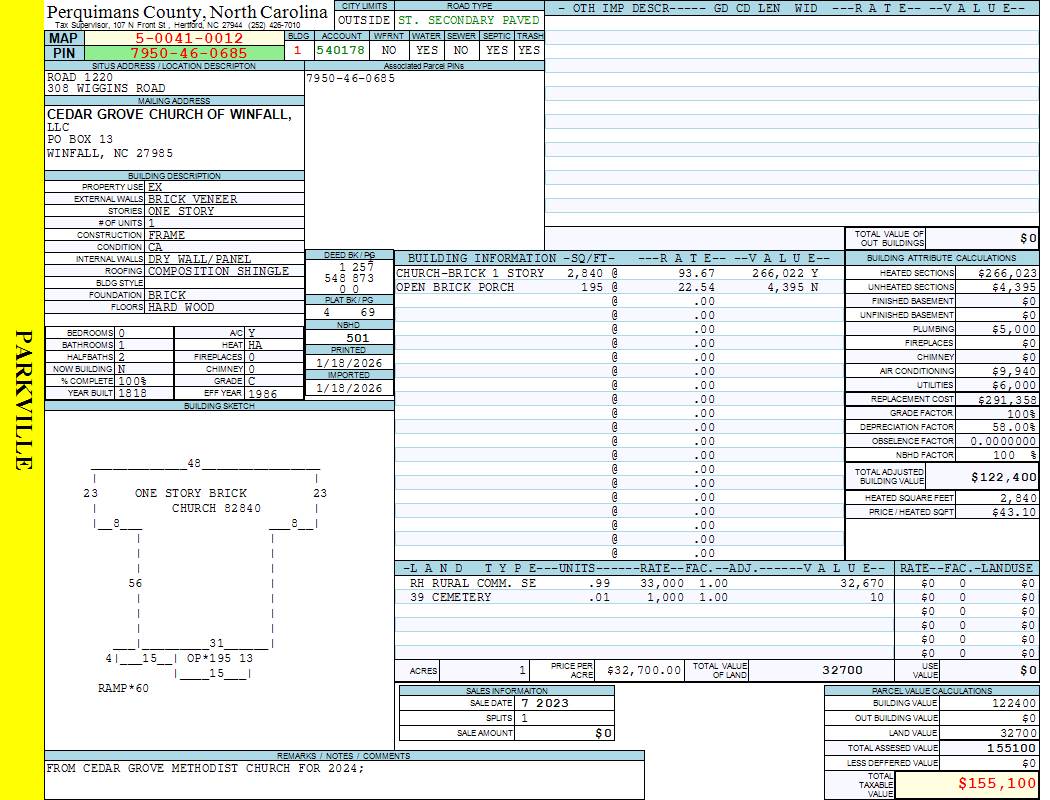Click heated sections value $266,023

tap(1007, 273)
